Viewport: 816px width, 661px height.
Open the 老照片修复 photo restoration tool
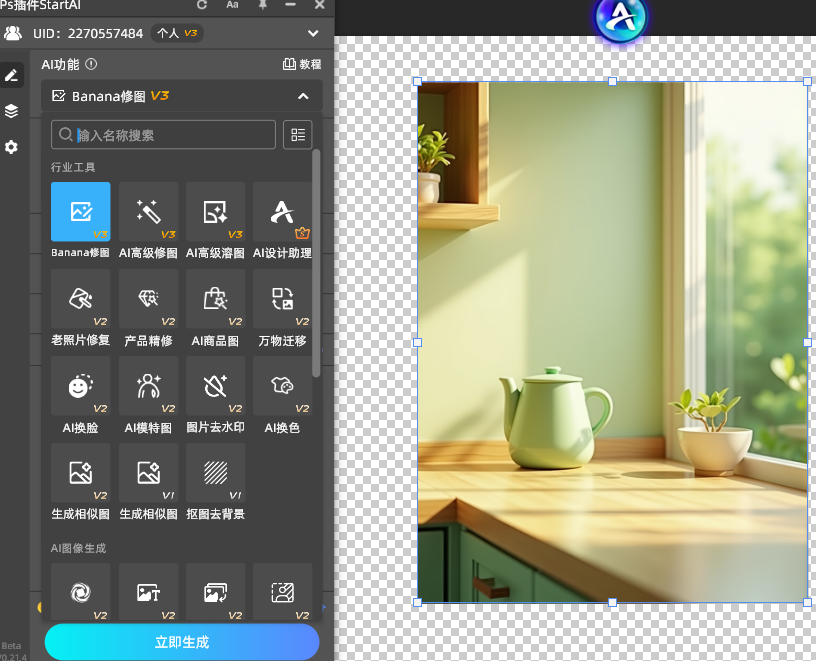pos(80,299)
